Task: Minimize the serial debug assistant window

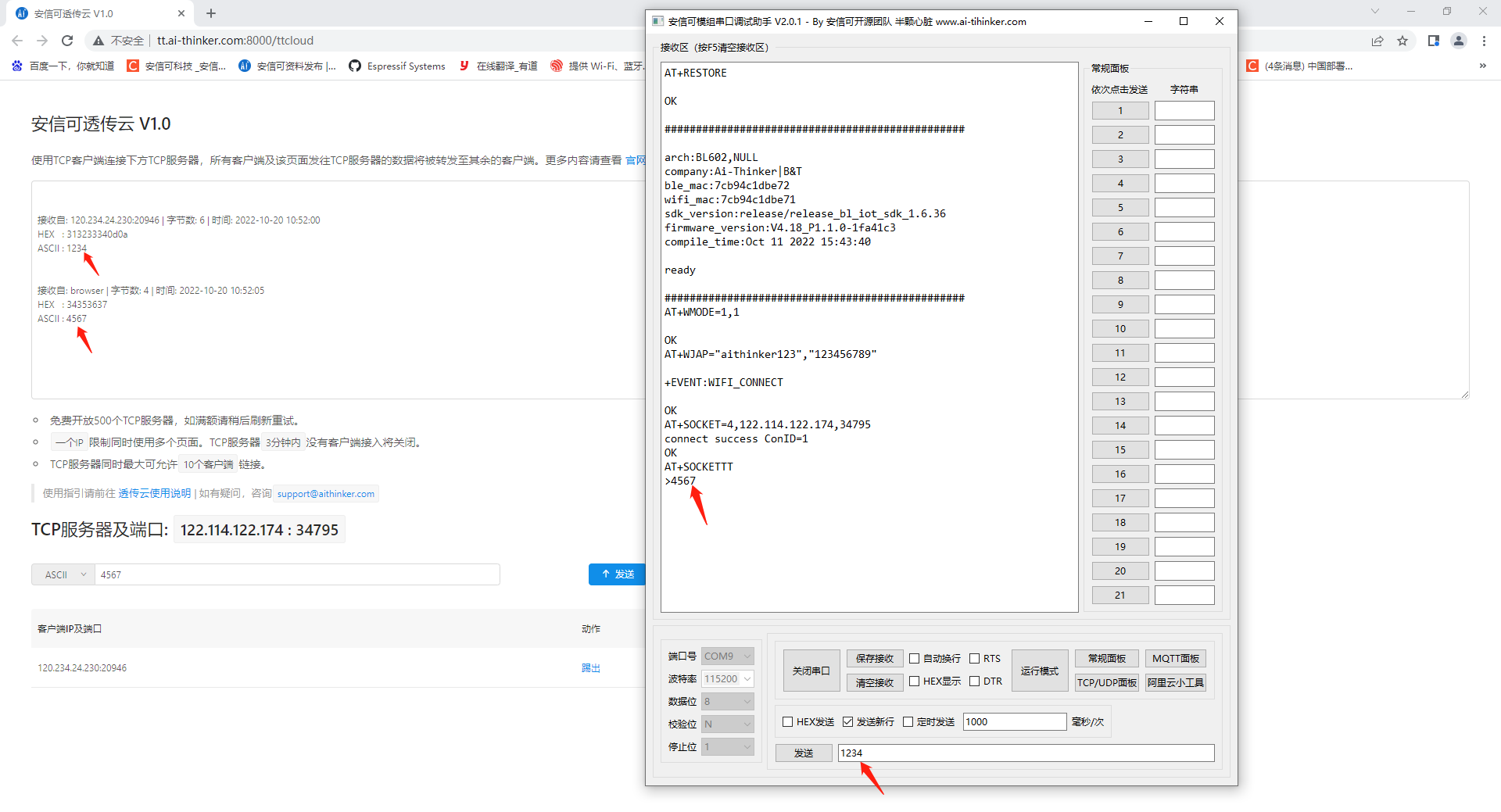Action: 1148,21
